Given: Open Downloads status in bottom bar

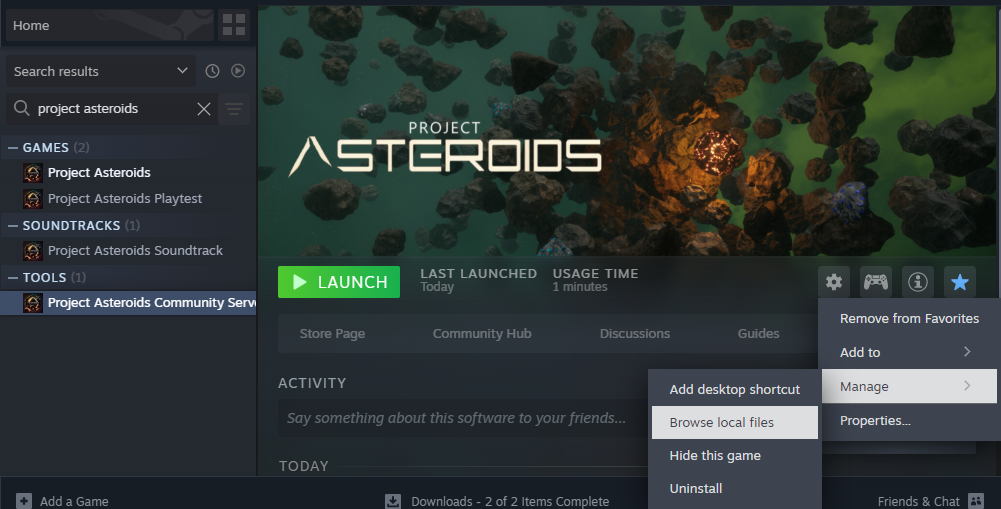Looking at the screenshot, I should (497, 501).
